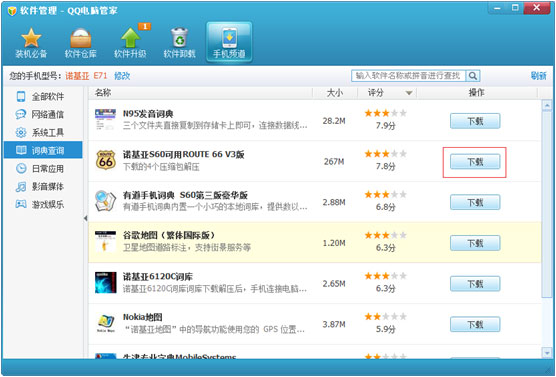Minimize the 软件管理 window
556x377 pixels.
click(497, 8)
